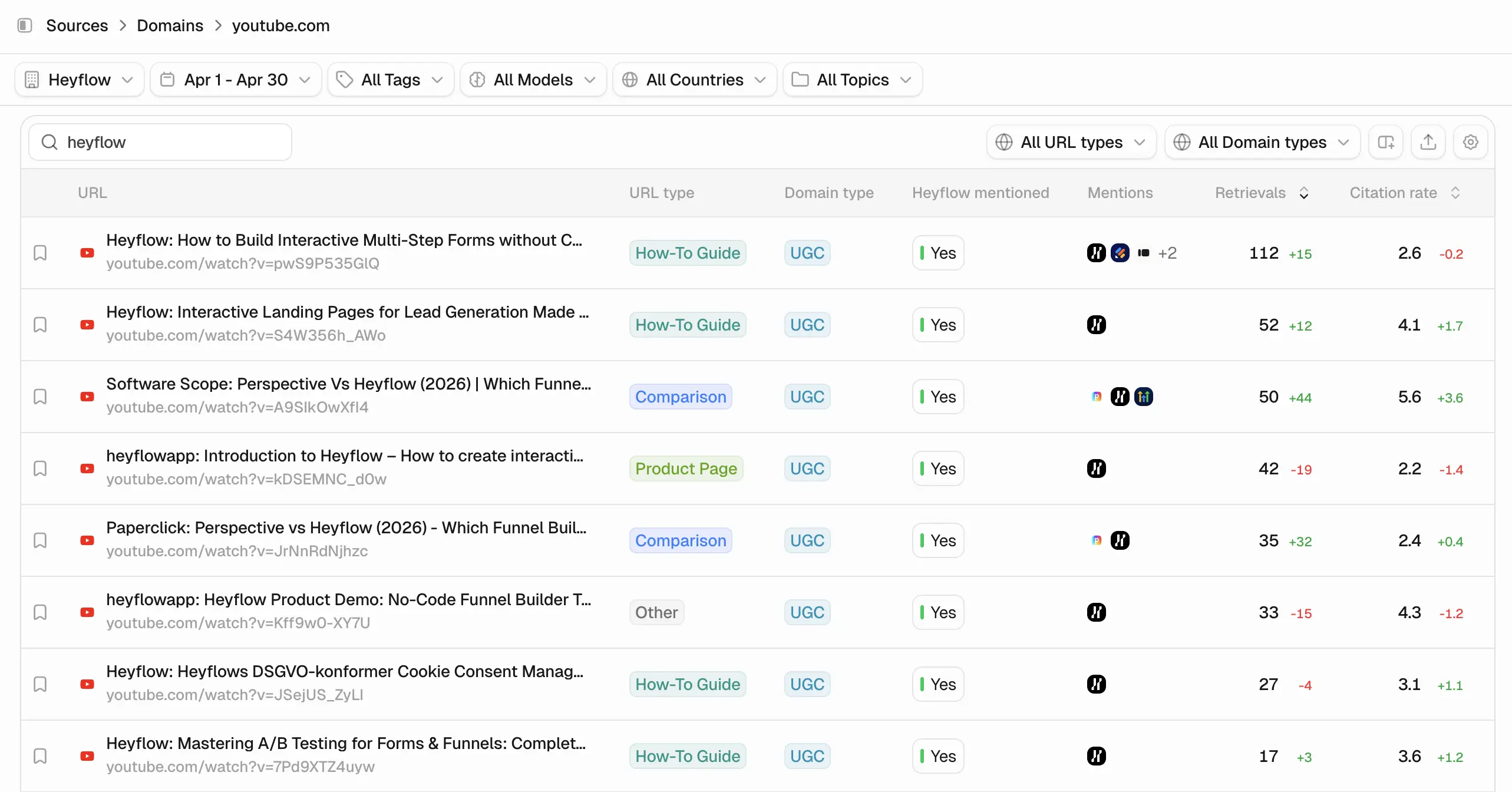Click Heyflow logo in Paperclick row
The image size is (1512, 792).
pyautogui.click(x=1120, y=540)
